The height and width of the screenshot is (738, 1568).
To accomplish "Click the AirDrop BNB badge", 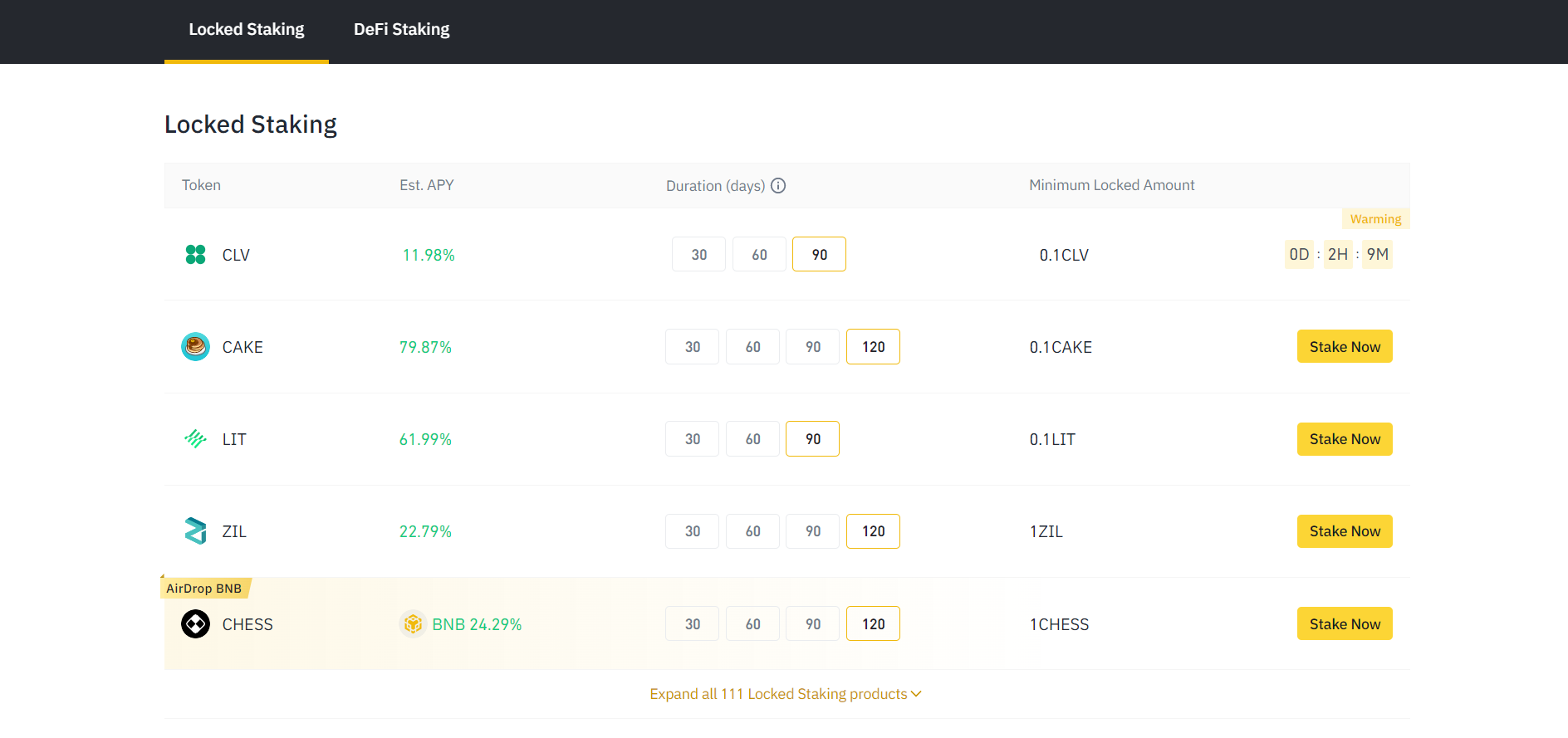I will point(204,588).
